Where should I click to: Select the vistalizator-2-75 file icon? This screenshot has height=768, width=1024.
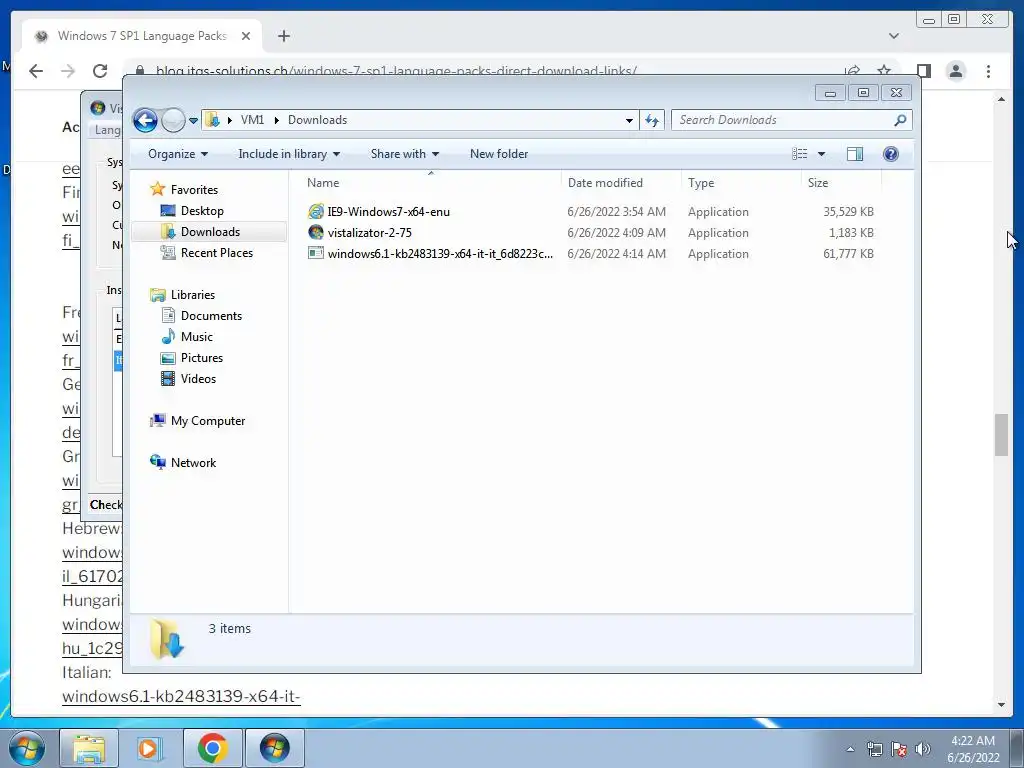[x=316, y=232]
